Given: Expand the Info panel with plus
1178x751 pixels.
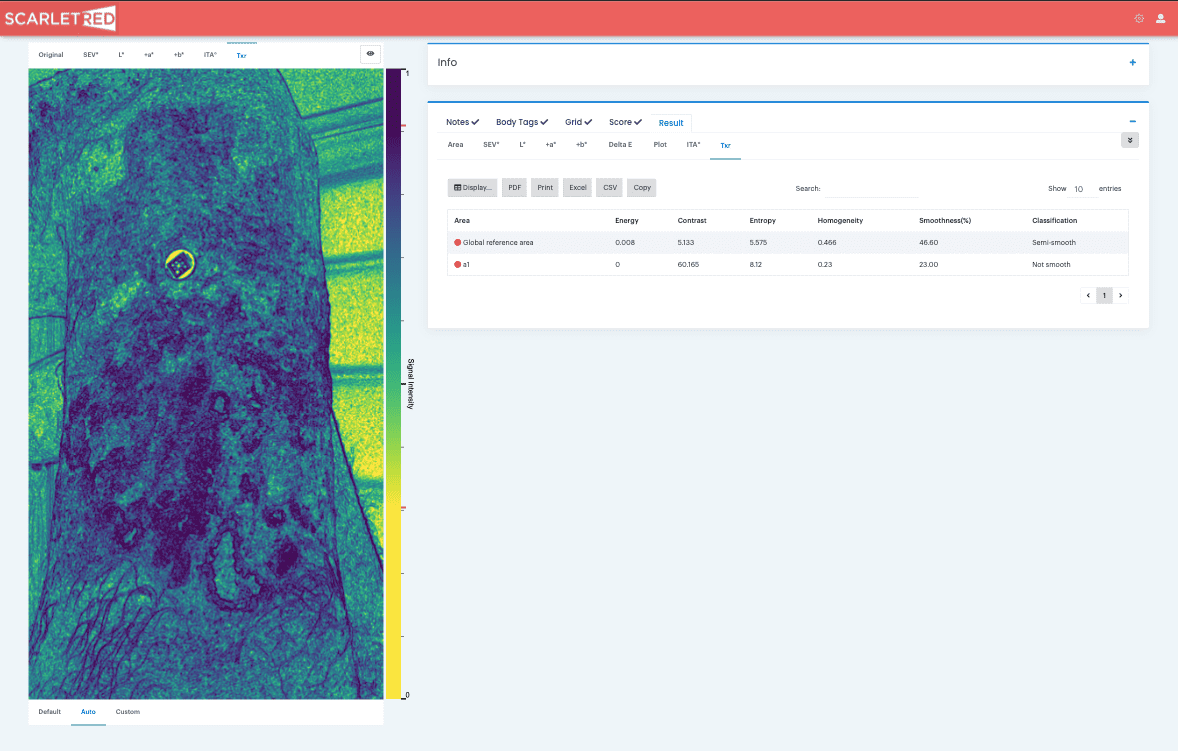Looking at the screenshot, I should pos(1132,62).
